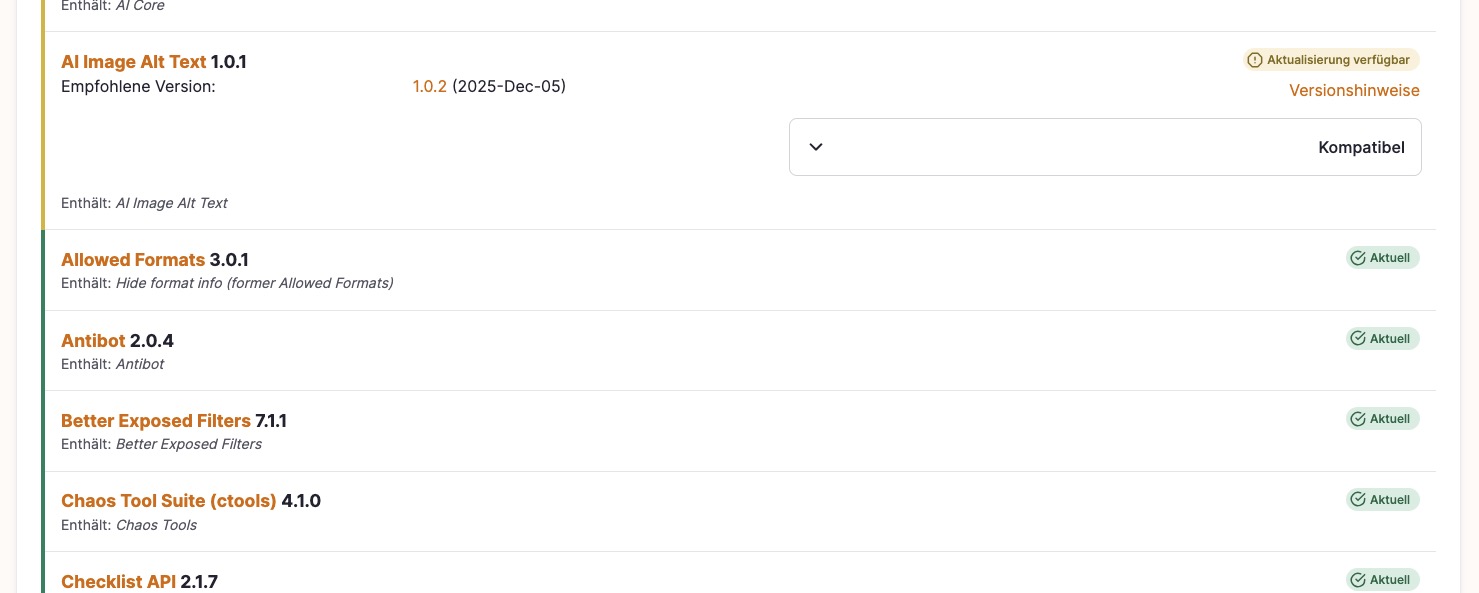Click the check icon next to Better Exposed Filters
The width and height of the screenshot is (1479, 593).
1358,419
